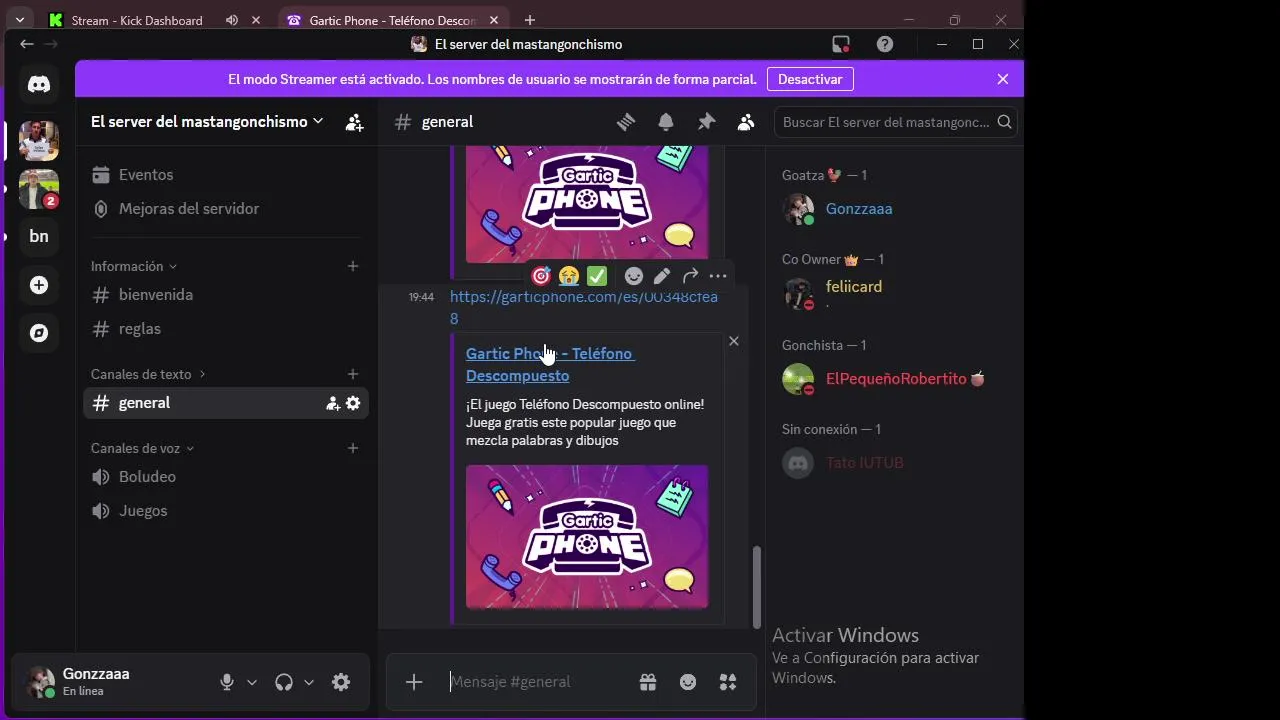Open Gartic Phone - Teléfono Descompuesto title link
The height and width of the screenshot is (720, 1280).
point(550,364)
